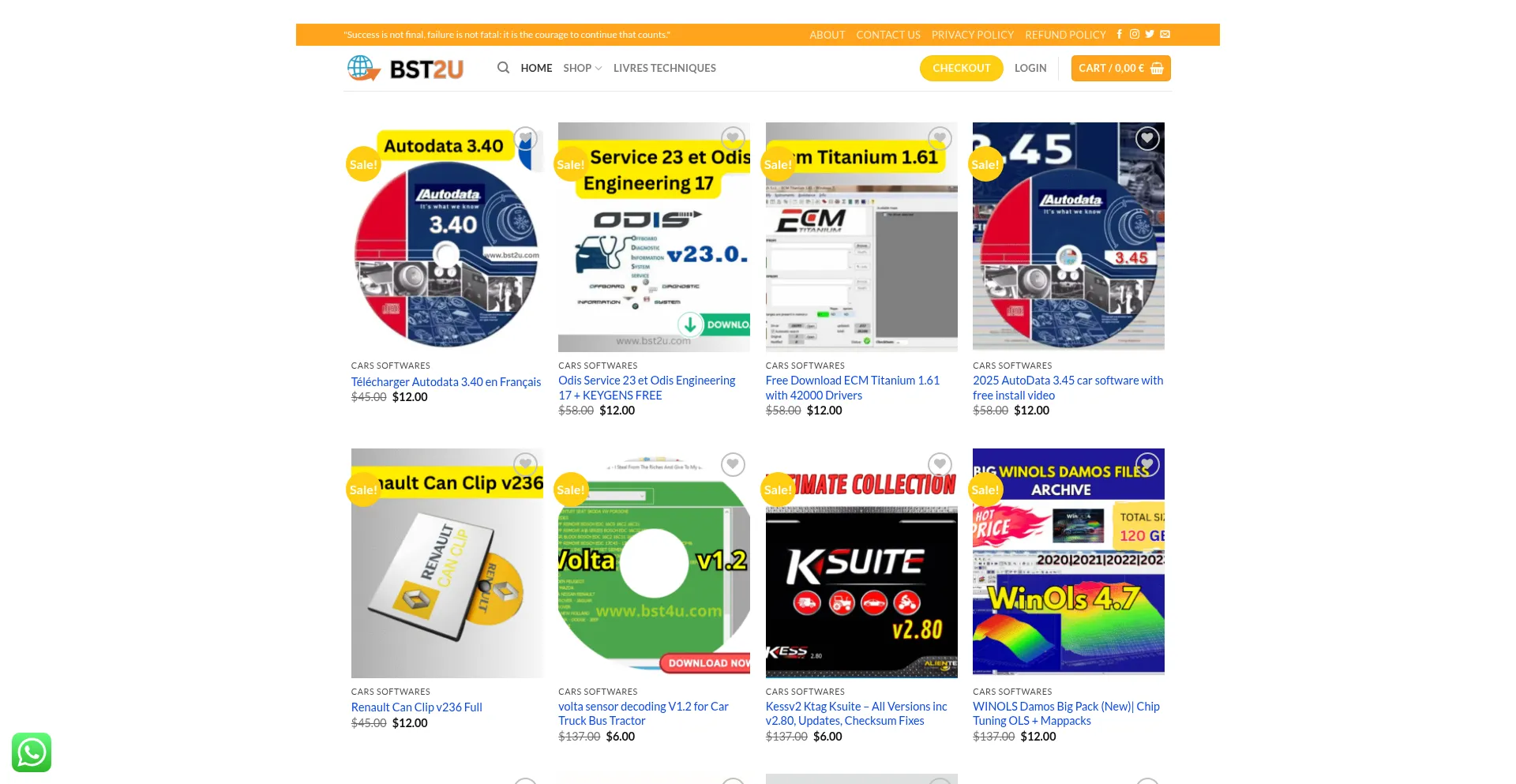
Task: Click the ECM Titanium 1.61 product image
Action: [x=861, y=237]
